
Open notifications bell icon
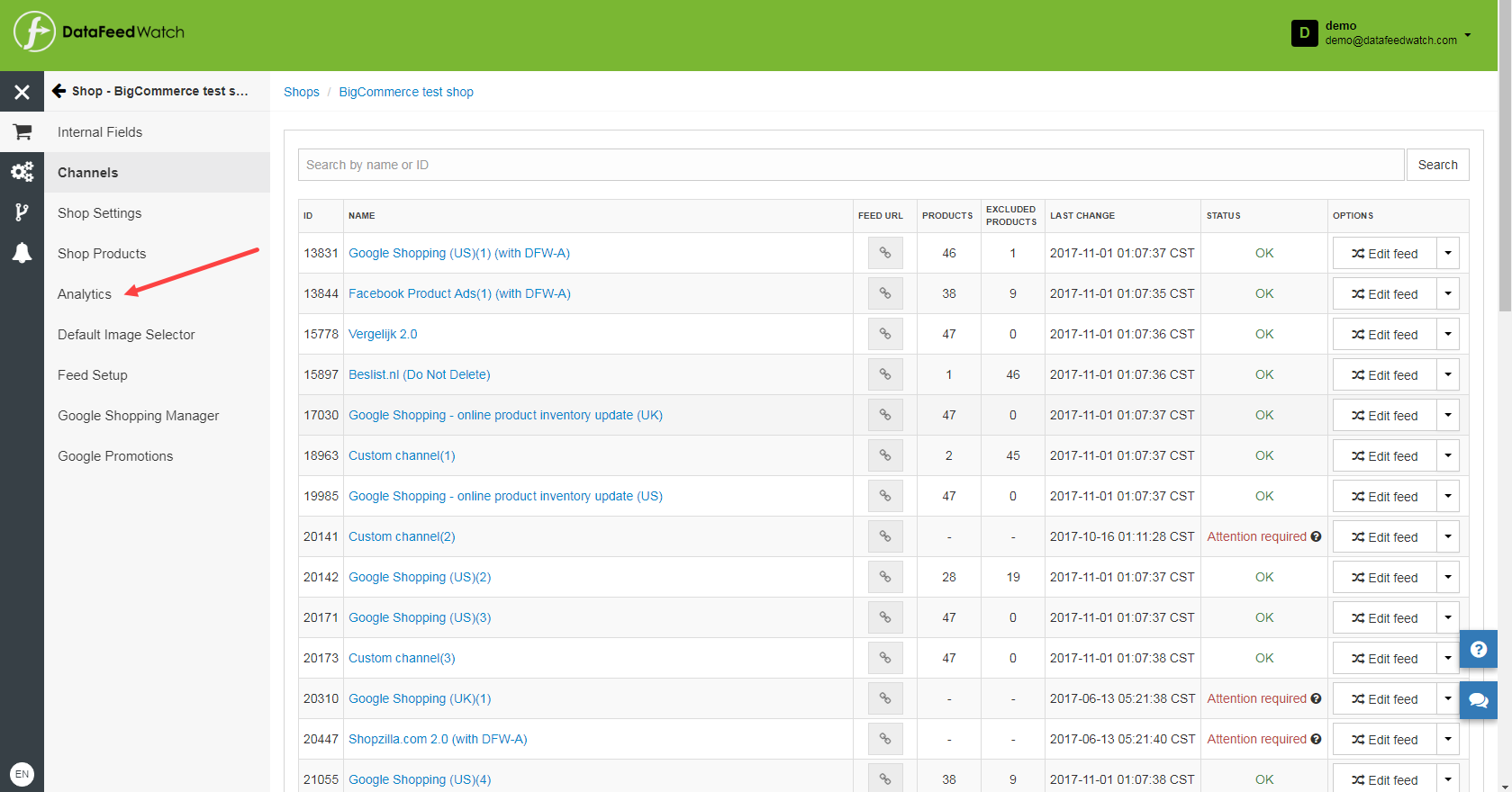(x=22, y=253)
